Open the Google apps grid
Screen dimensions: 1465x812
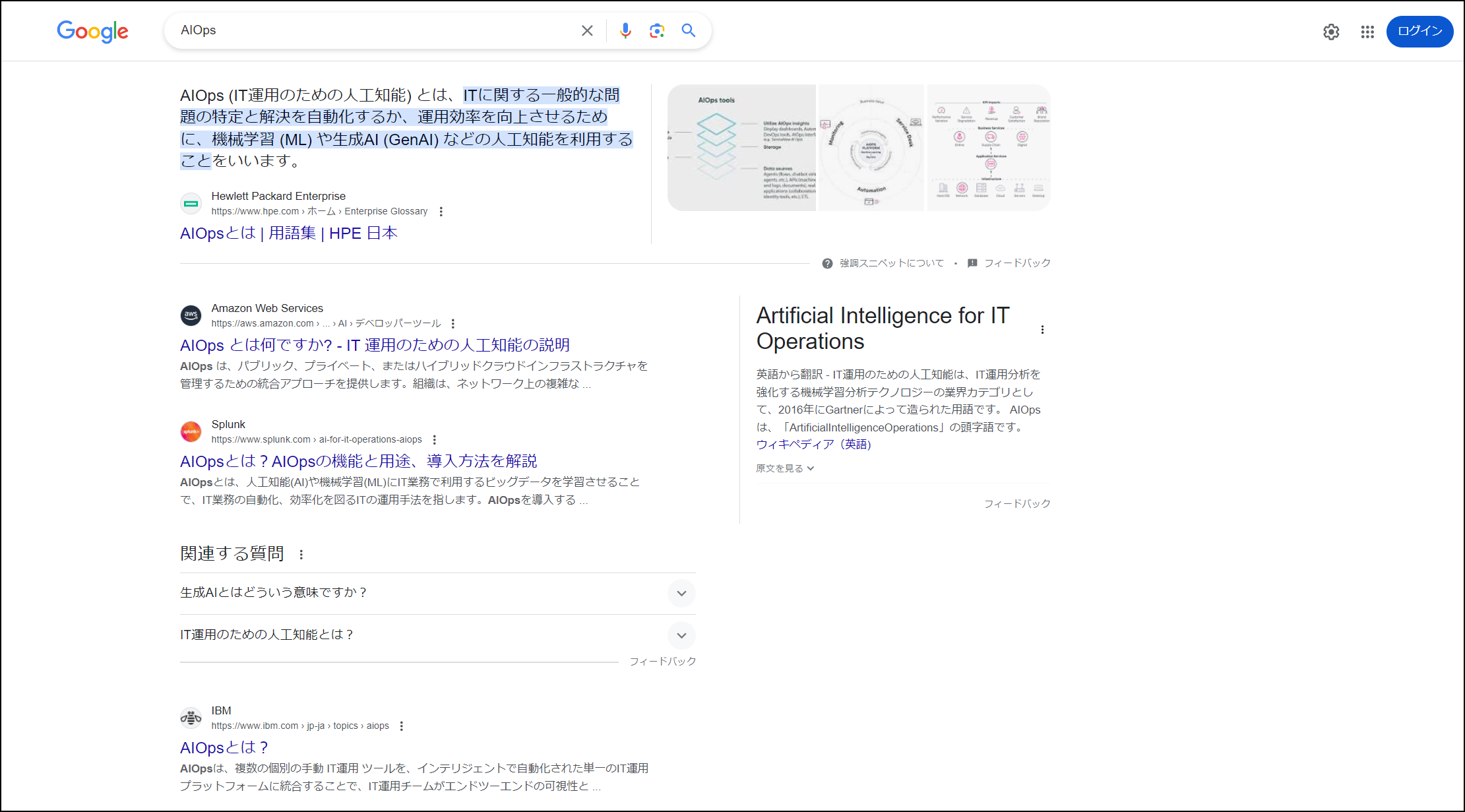click(1367, 32)
